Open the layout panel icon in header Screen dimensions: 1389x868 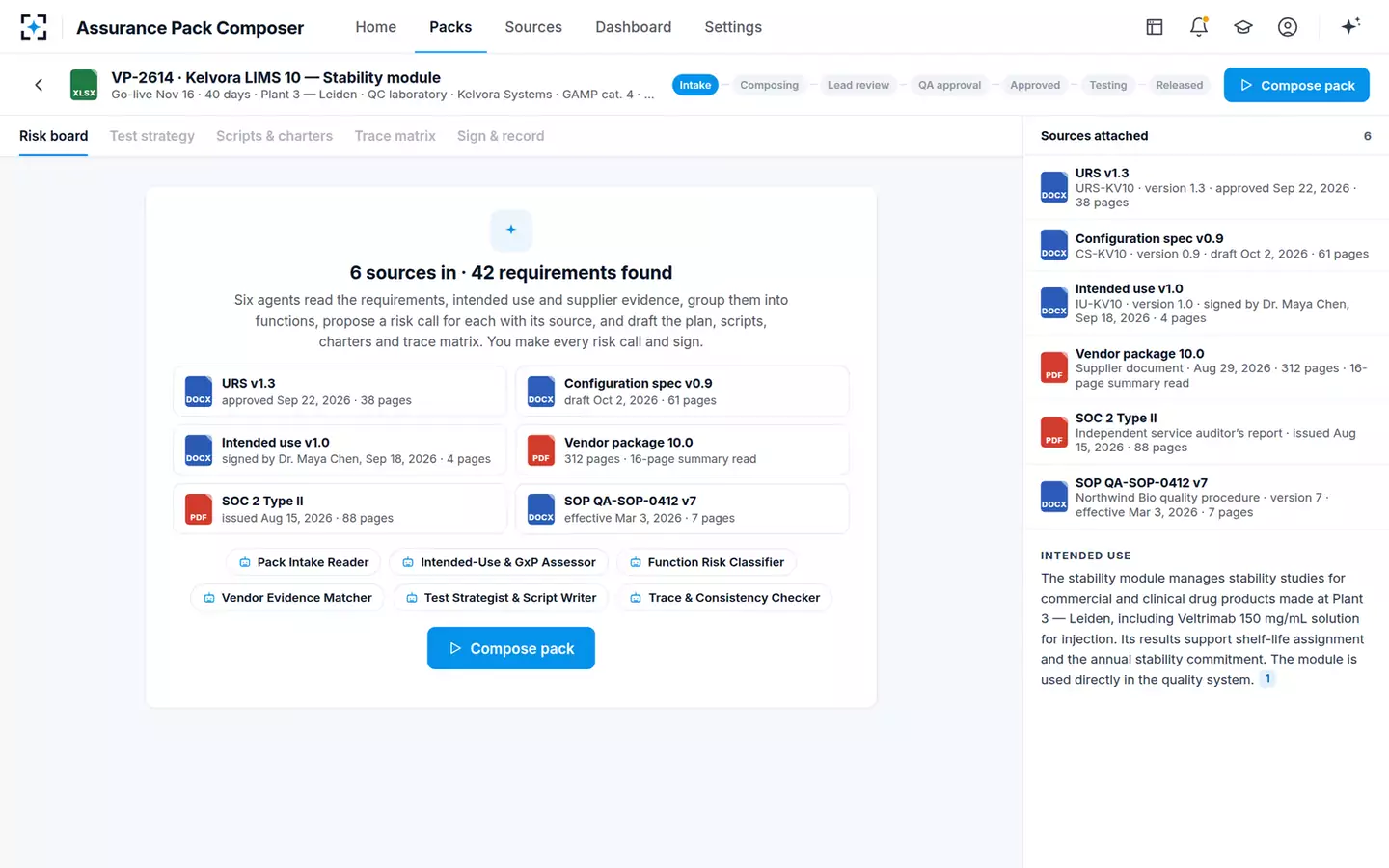tap(1155, 27)
